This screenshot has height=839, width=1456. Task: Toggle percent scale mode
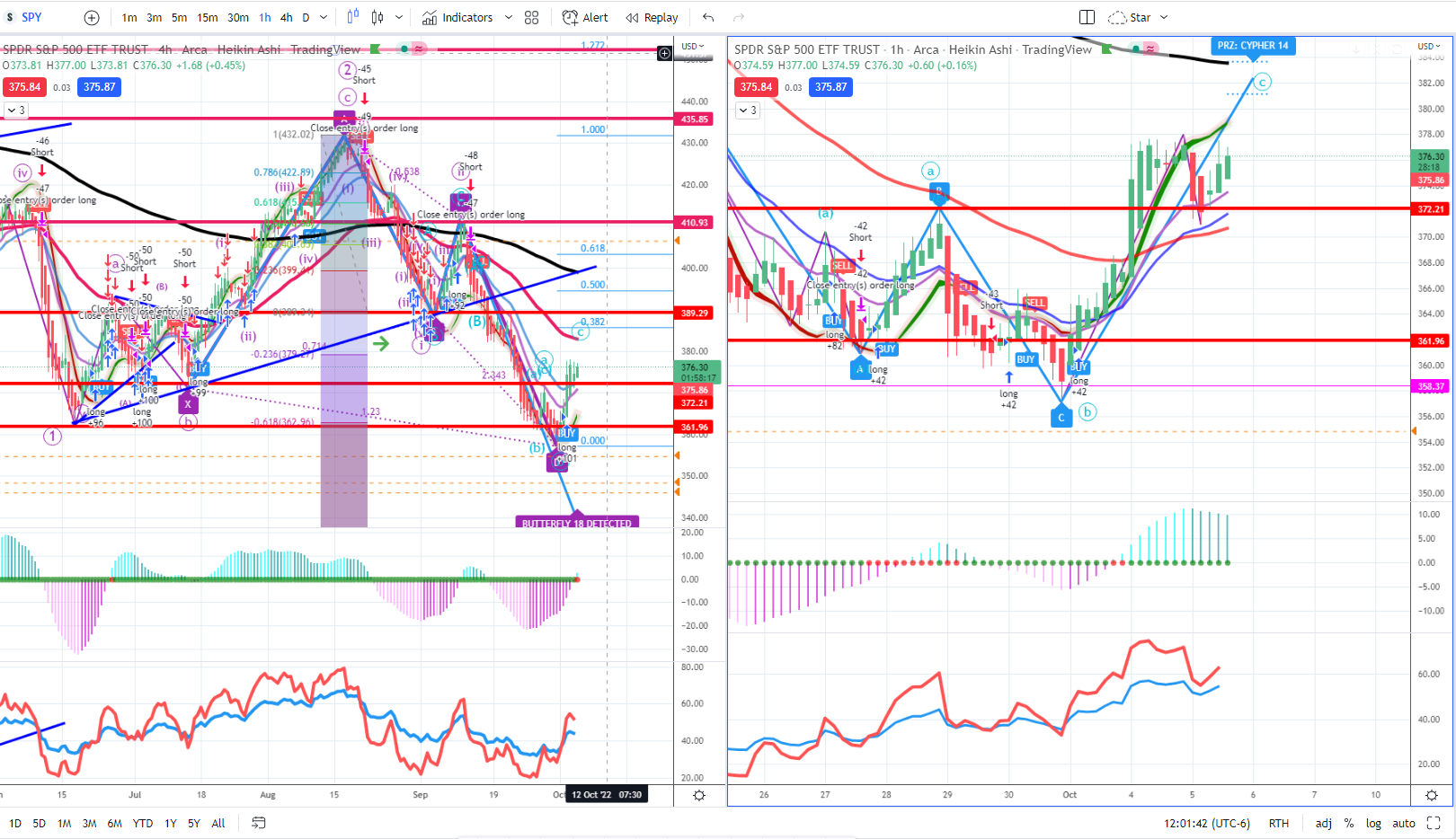pyautogui.click(x=1349, y=823)
